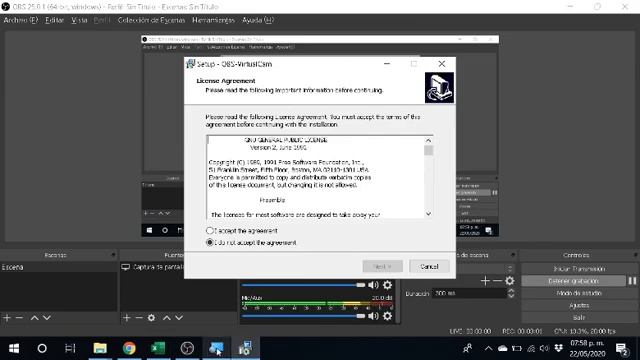Open desktop audio settings gear
This screenshot has width=640, height=360.
pos(387,285)
